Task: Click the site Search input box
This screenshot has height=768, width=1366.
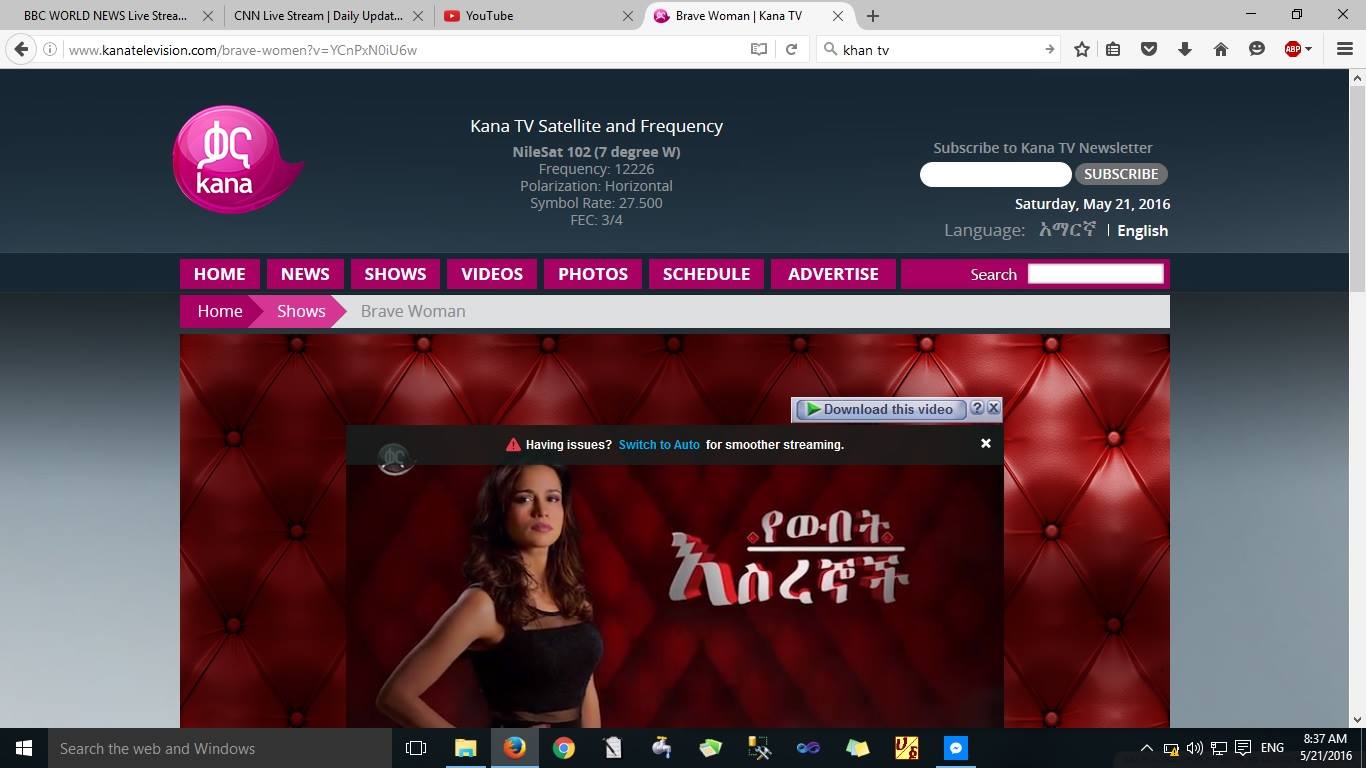Action: click(x=1096, y=274)
